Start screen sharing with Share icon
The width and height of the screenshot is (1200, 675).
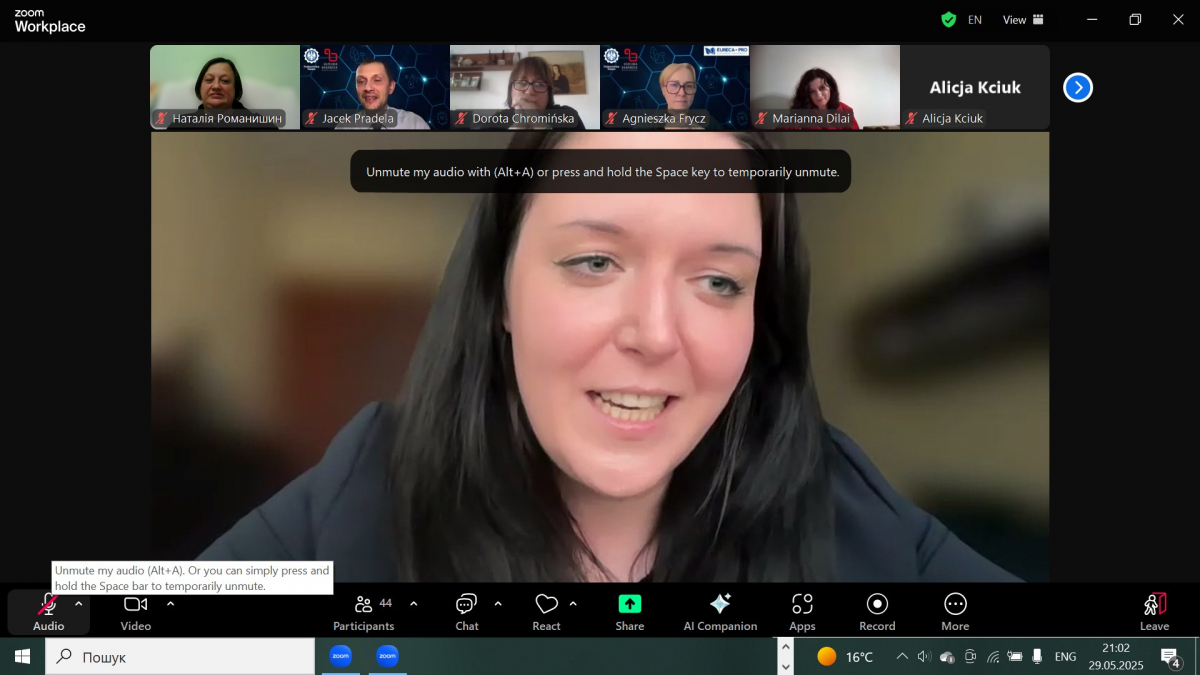coord(629,605)
